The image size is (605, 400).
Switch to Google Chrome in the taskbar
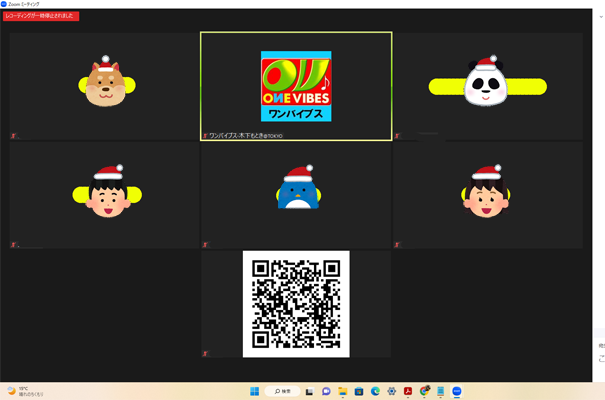click(x=424, y=391)
